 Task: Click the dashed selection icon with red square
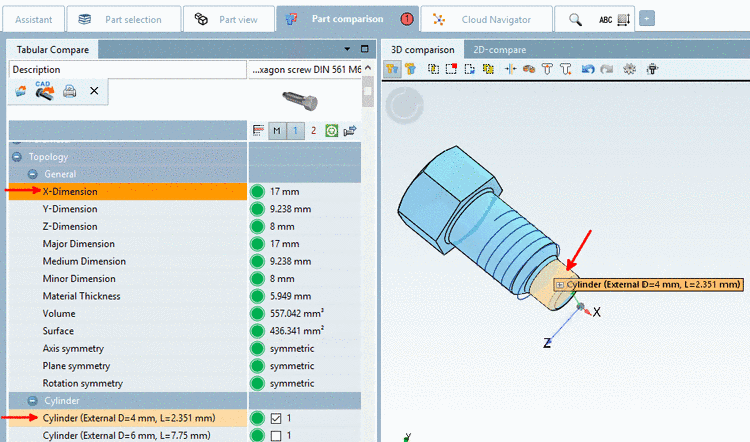(x=451, y=69)
